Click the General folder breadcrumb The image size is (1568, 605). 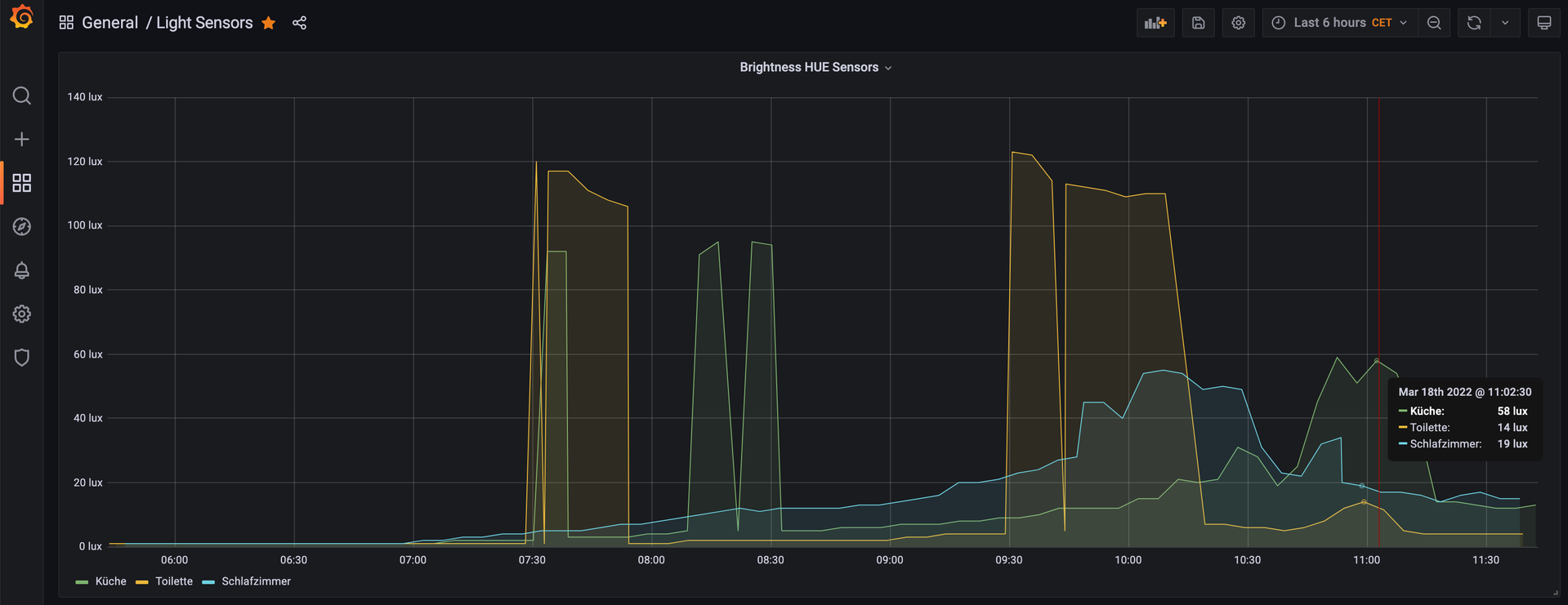coord(109,23)
